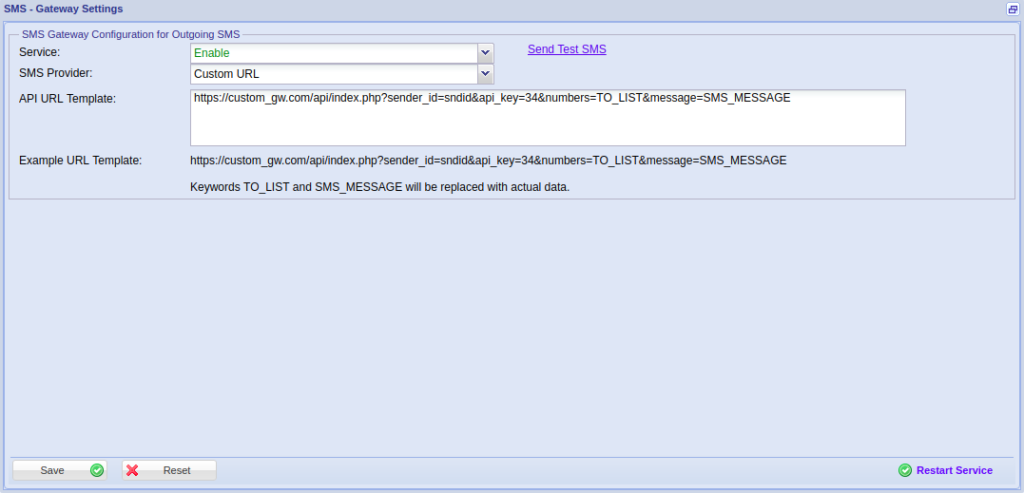Image resolution: width=1024 pixels, height=493 pixels.
Task: Click the green checkmark icon on Save
Action: (x=97, y=470)
